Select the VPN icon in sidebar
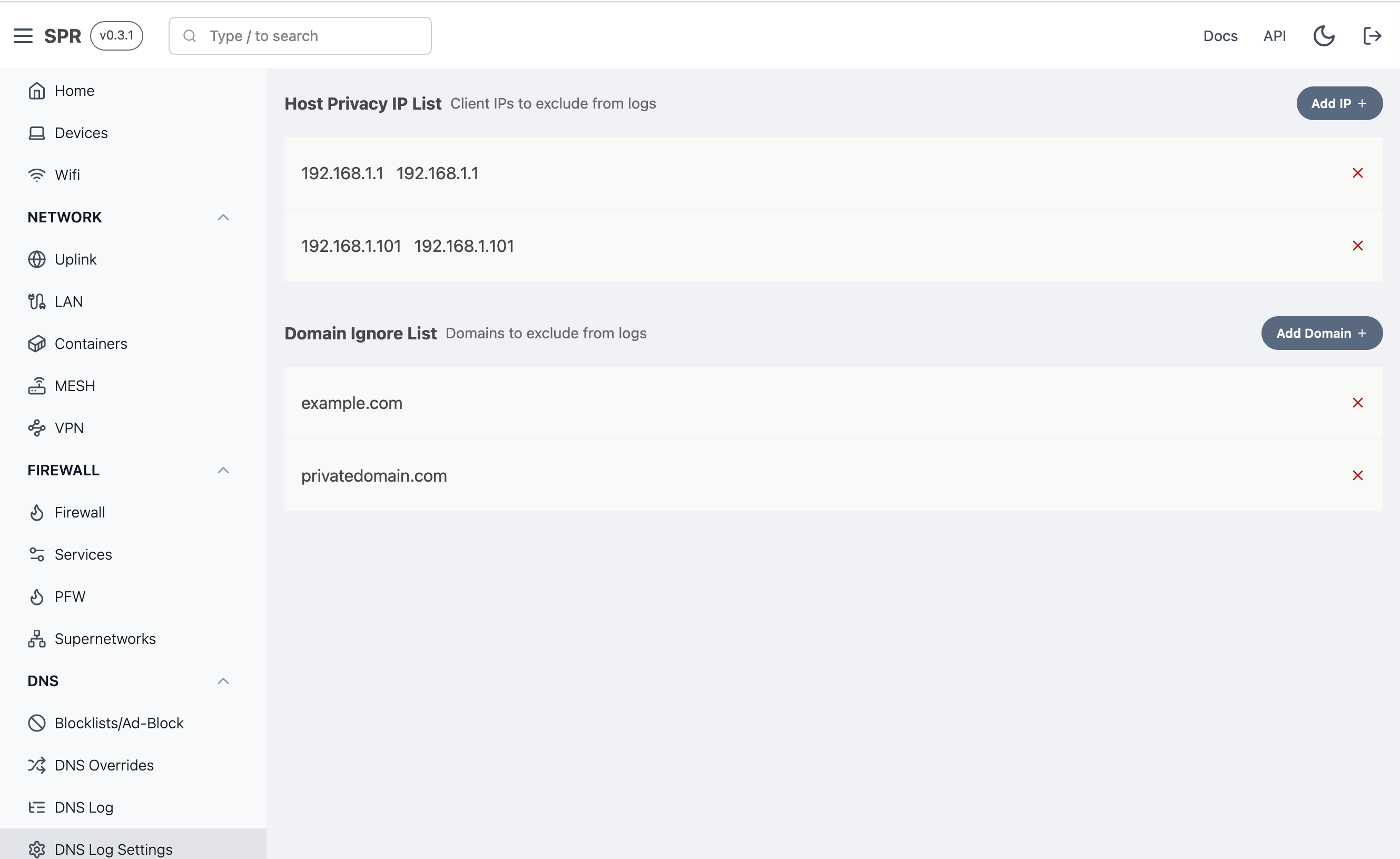 pyautogui.click(x=37, y=428)
